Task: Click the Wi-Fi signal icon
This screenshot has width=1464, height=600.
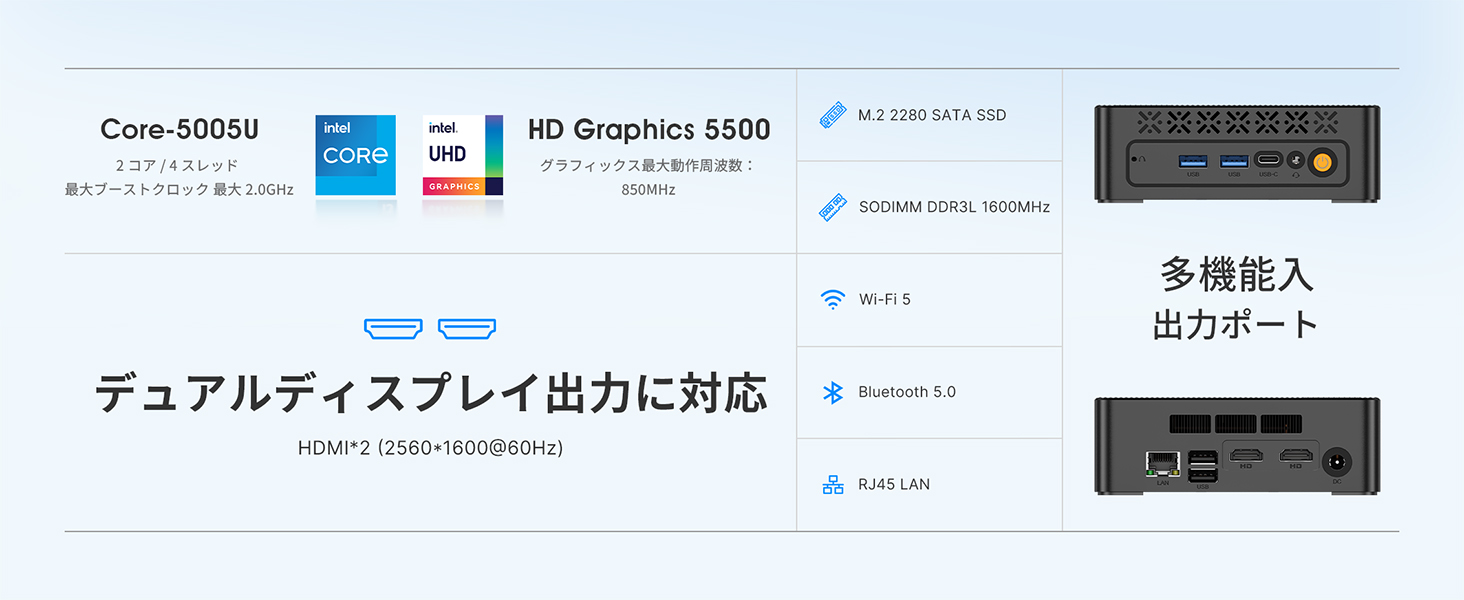Action: 833,300
